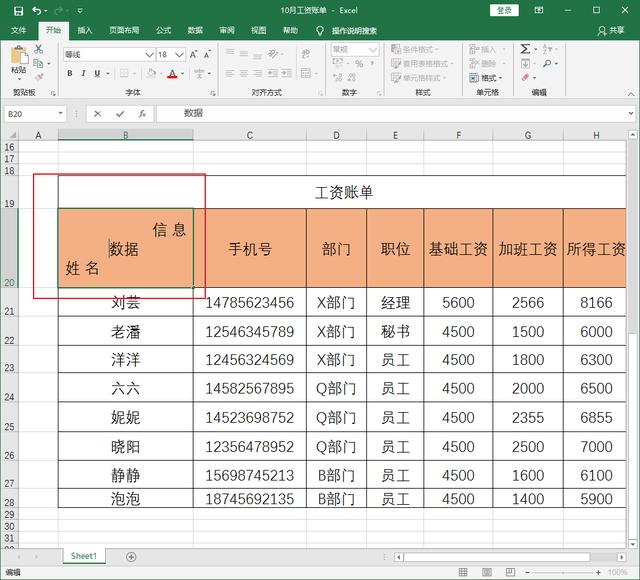The image size is (640, 580).
Task: Switch to the 公式 tab
Action: (x=163, y=30)
